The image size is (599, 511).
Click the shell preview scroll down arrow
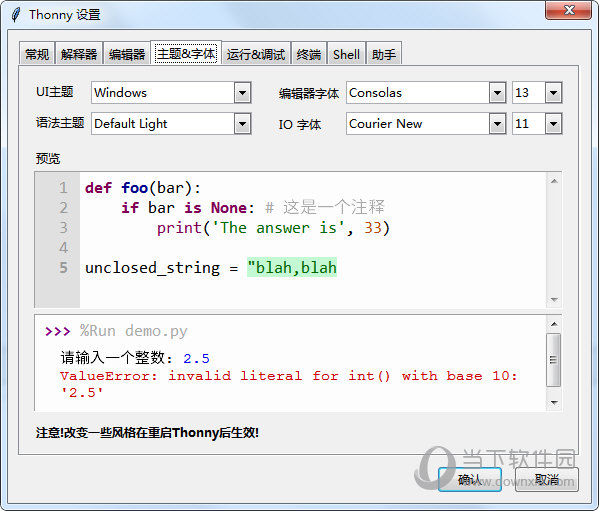point(554,403)
